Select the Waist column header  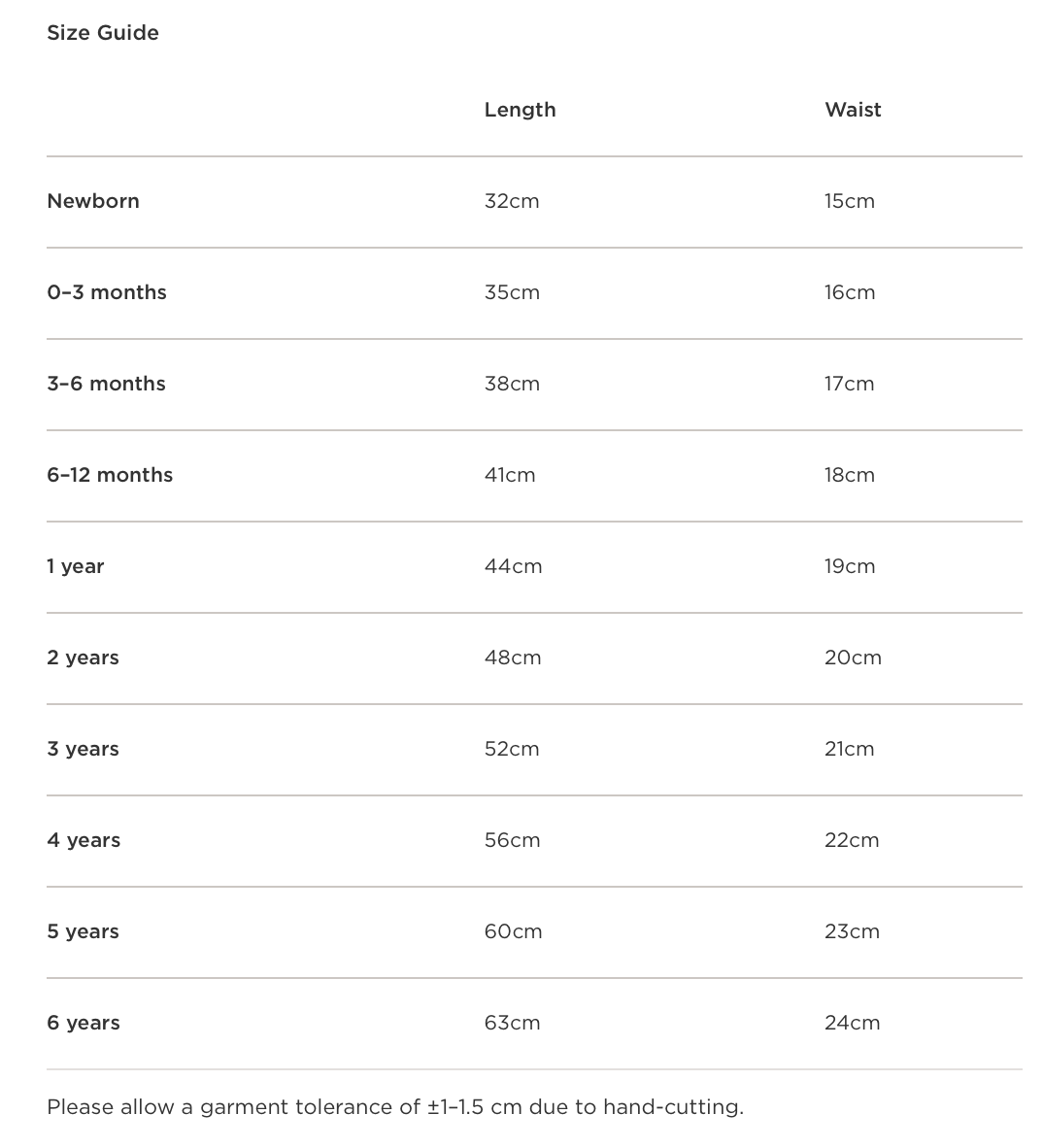[853, 110]
